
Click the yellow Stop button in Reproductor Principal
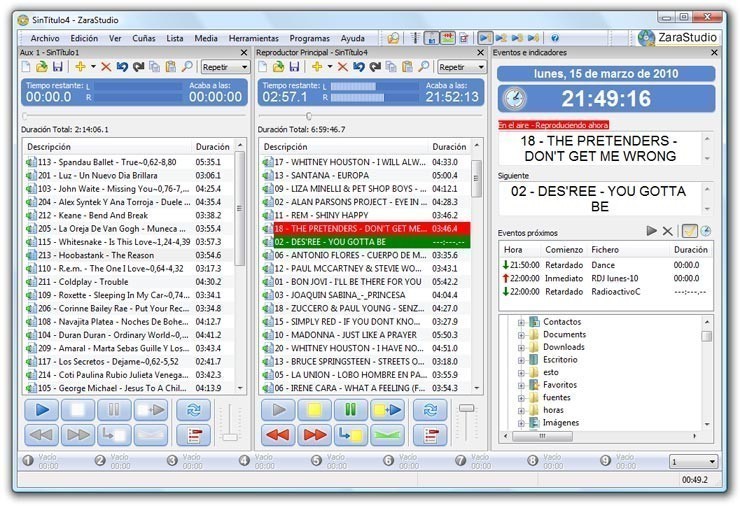click(314, 410)
